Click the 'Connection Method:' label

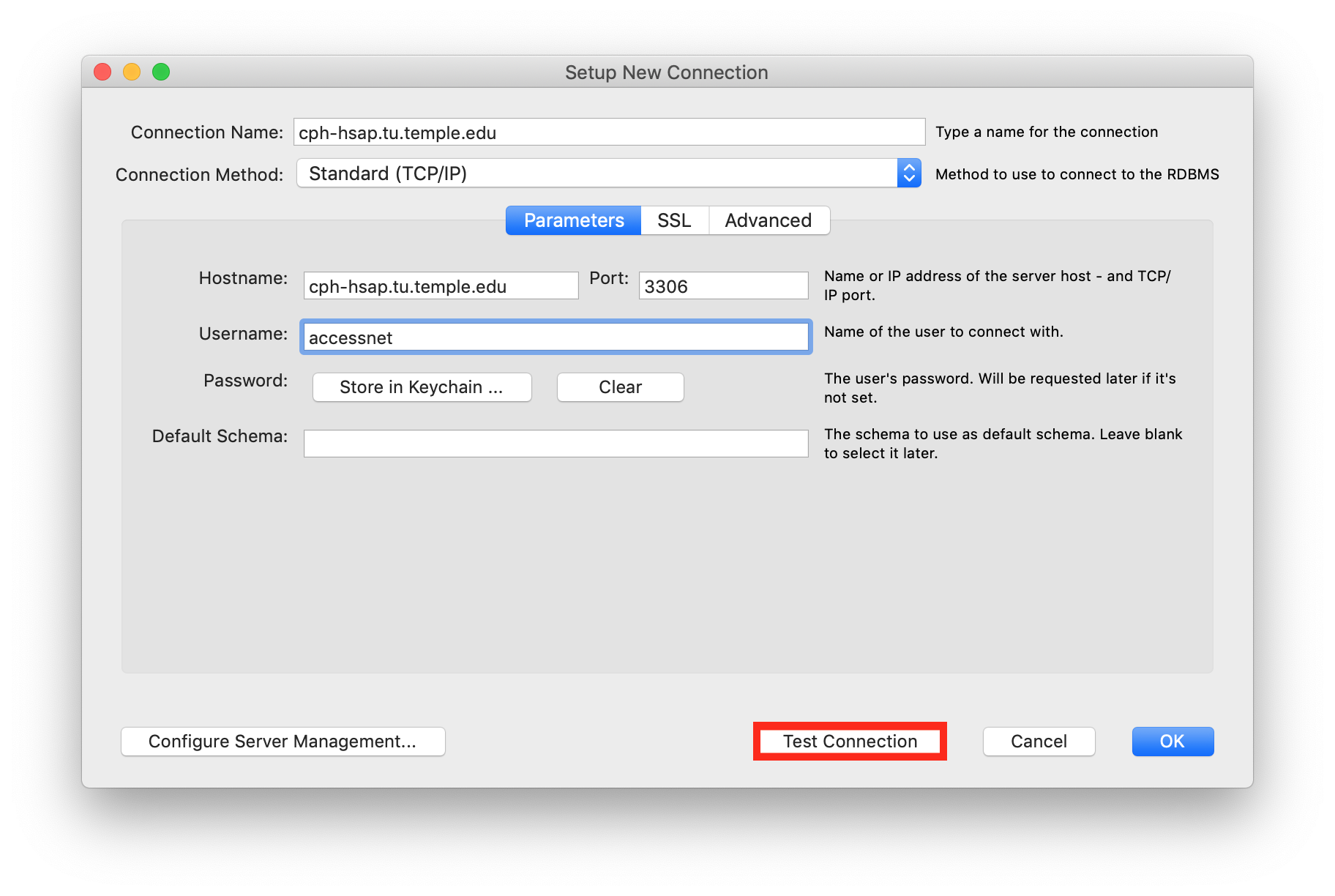[199, 175]
